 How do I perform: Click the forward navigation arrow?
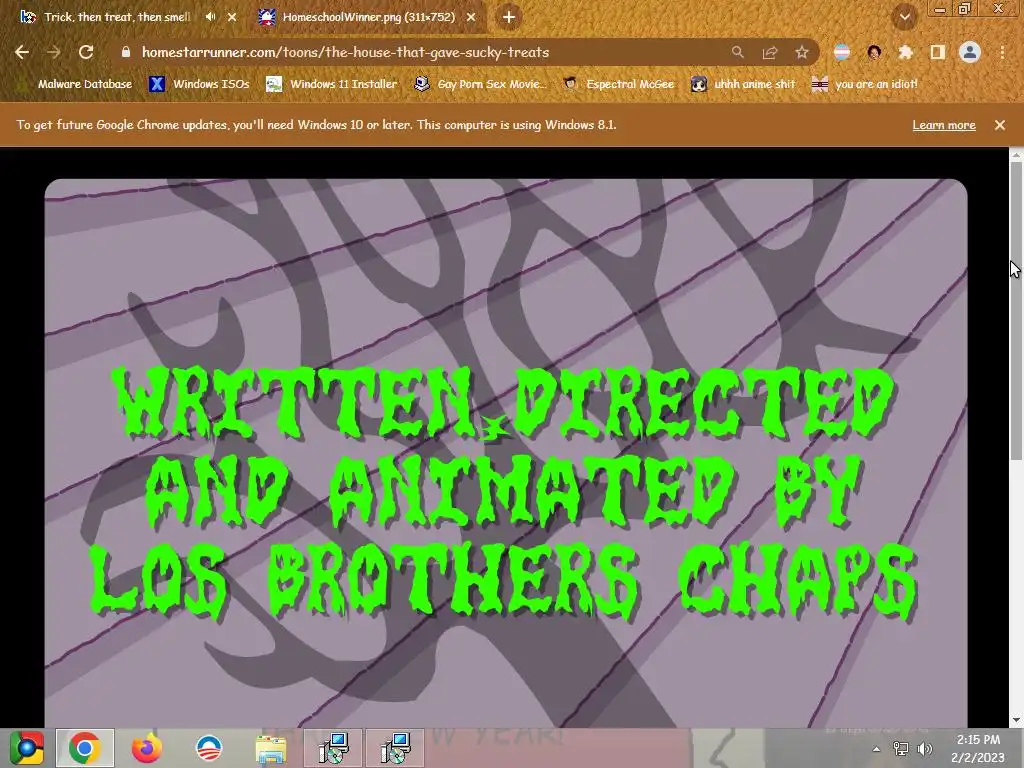[54, 52]
